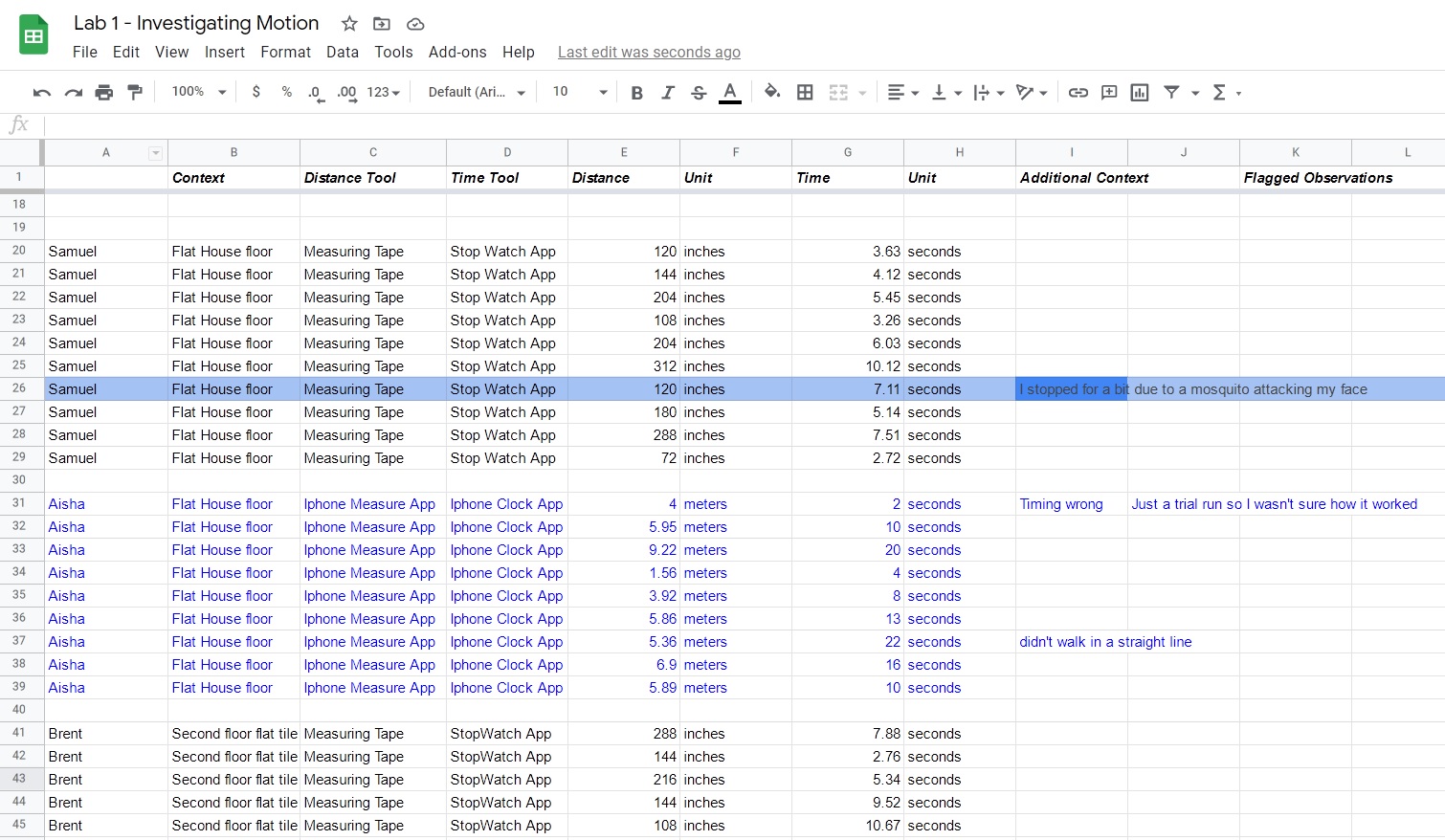Viewport: 1445px width, 840px height.
Task: Open the File menu
Action: tap(85, 53)
